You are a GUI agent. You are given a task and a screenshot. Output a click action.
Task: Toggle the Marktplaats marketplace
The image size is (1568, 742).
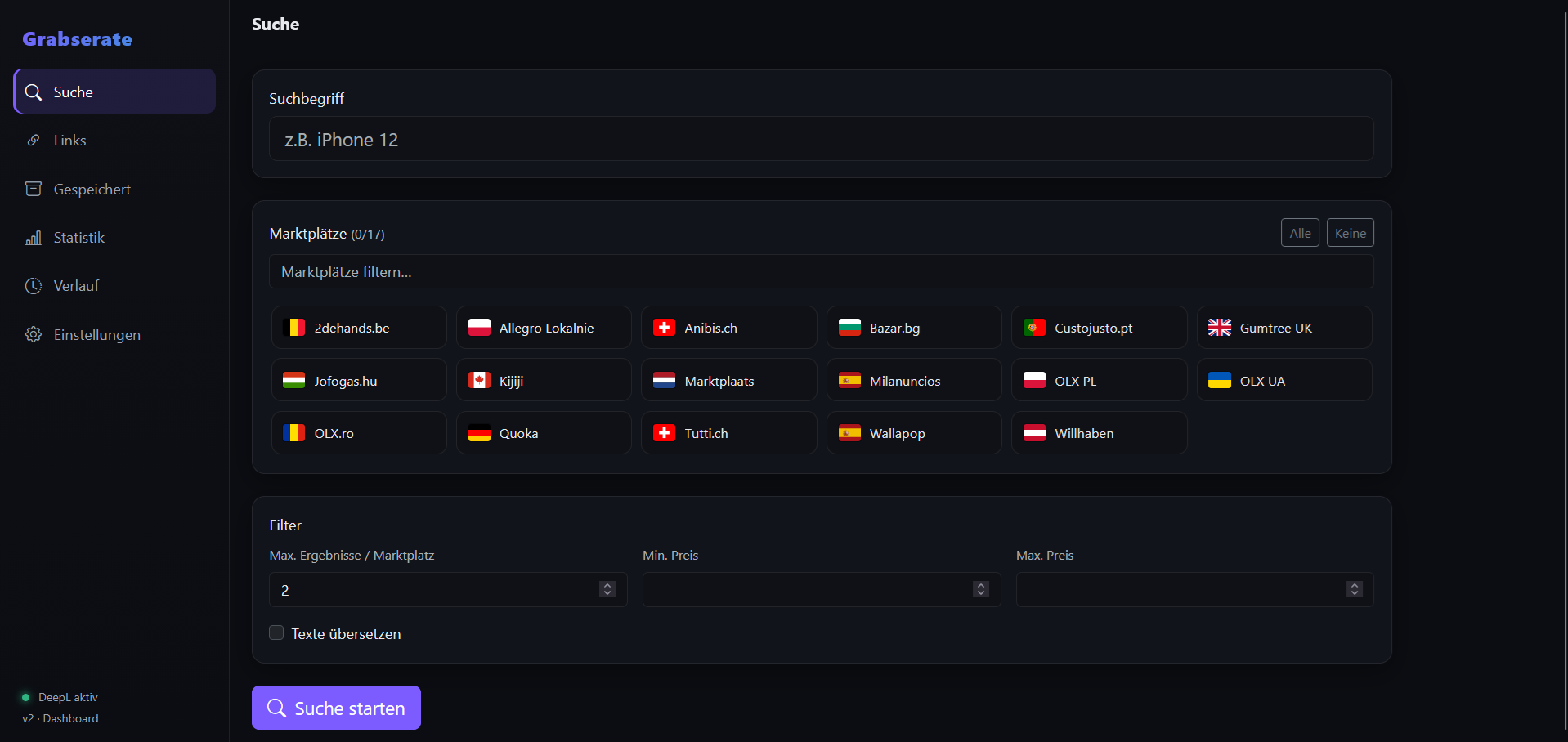point(728,380)
